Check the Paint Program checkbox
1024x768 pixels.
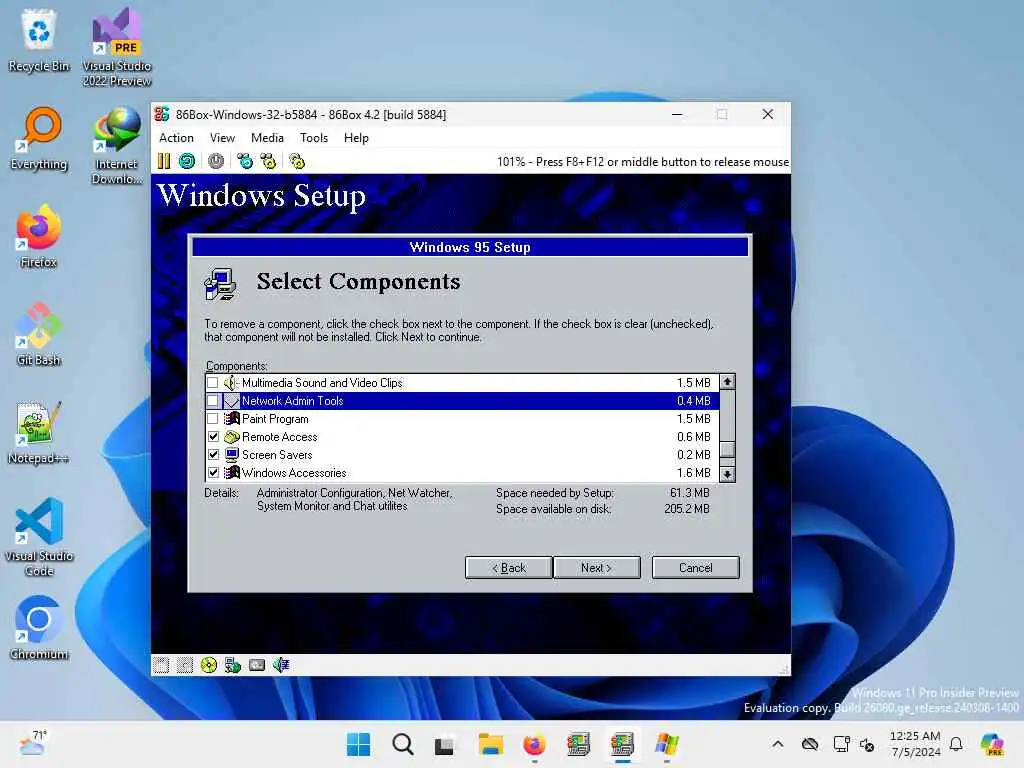(213, 419)
